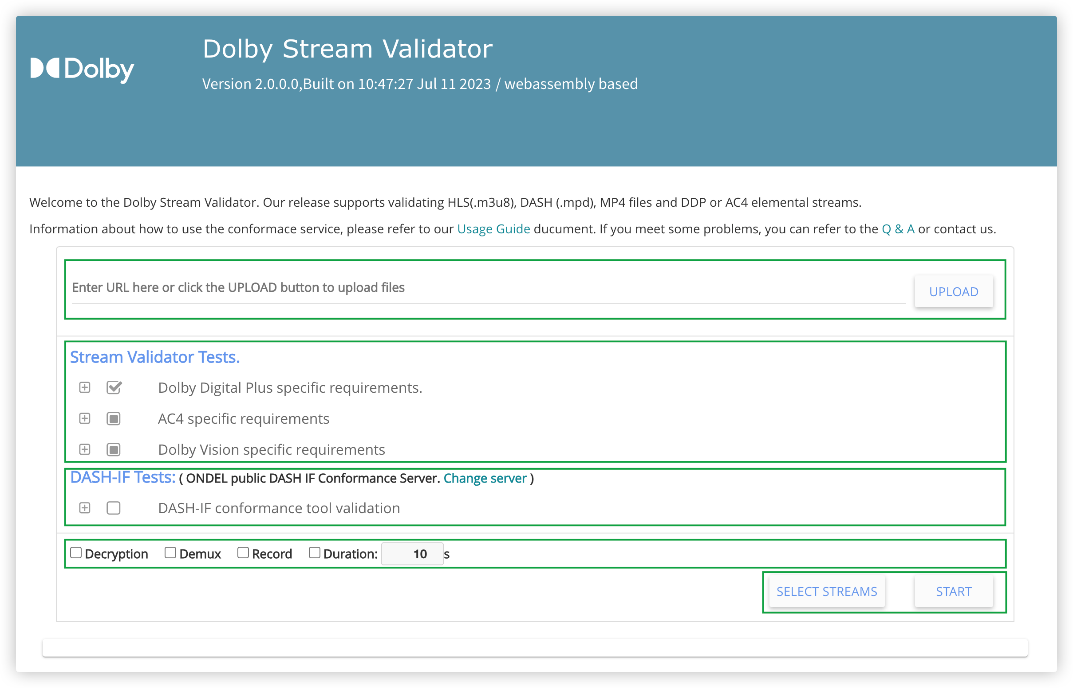Enable the Decryption option
The image size is (1073, 688).
coord(76,553)
